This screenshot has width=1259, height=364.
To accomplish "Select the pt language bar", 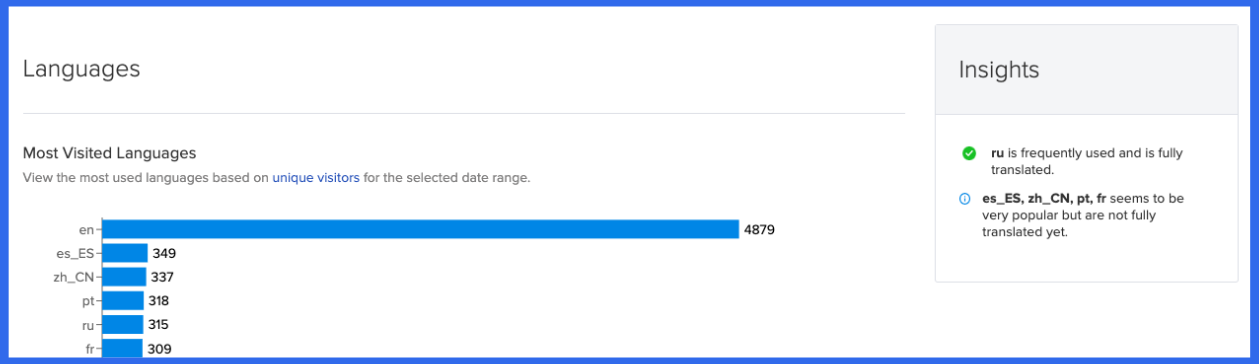I will point(123,301).
